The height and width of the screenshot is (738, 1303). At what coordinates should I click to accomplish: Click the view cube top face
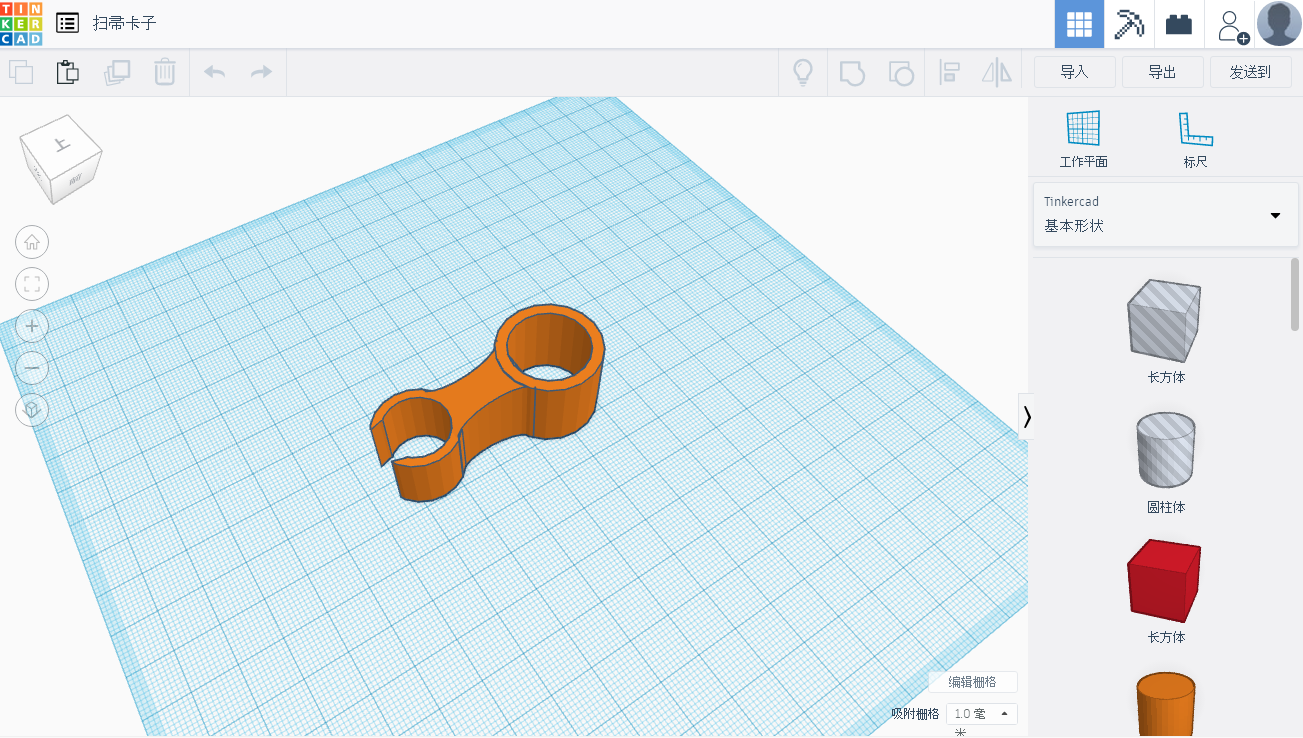tap(63, 145)
